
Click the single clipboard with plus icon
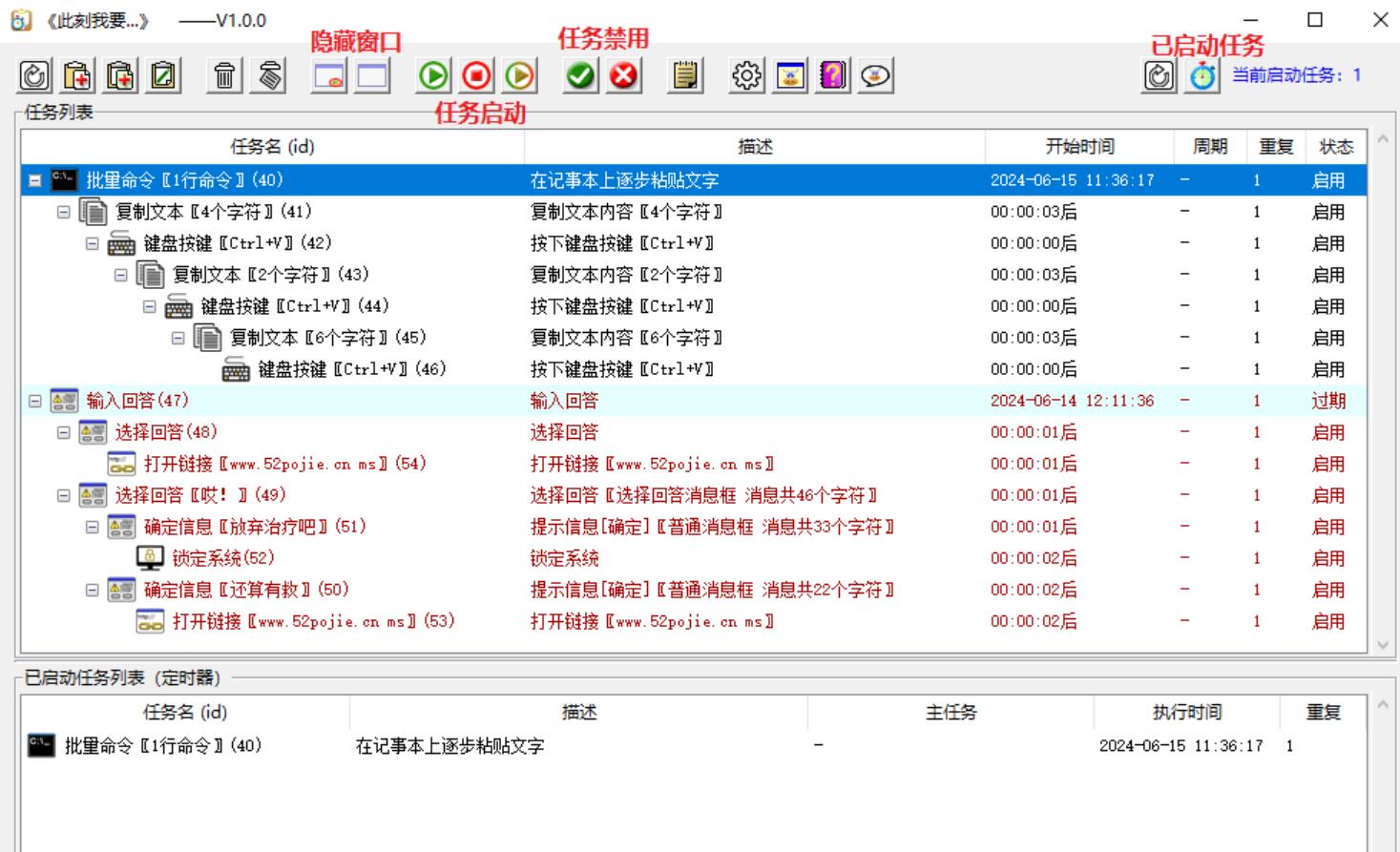point(77,75)
